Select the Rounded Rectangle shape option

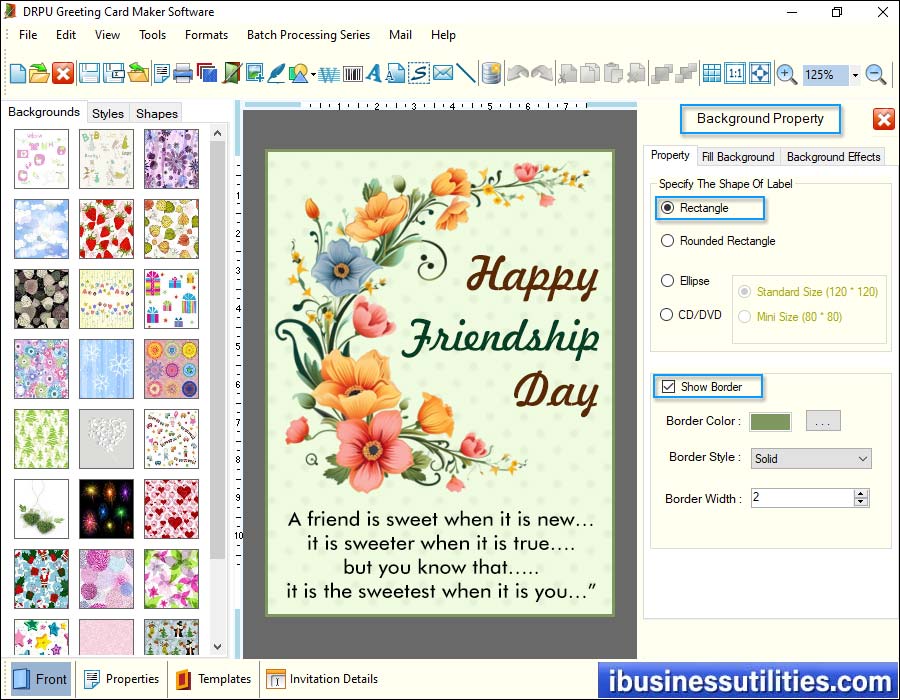[667, 241]
